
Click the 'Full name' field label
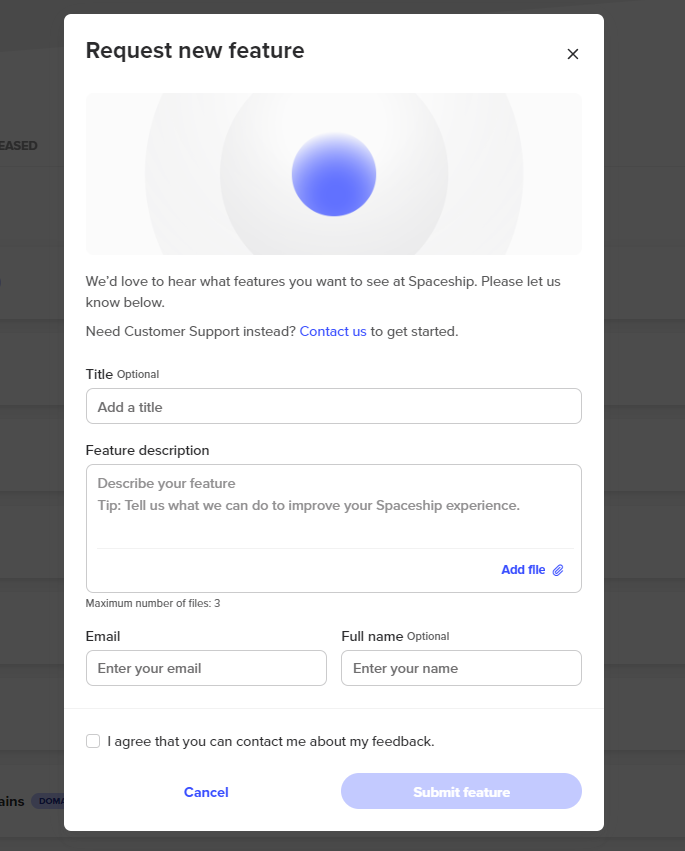(x=372, y=636)
